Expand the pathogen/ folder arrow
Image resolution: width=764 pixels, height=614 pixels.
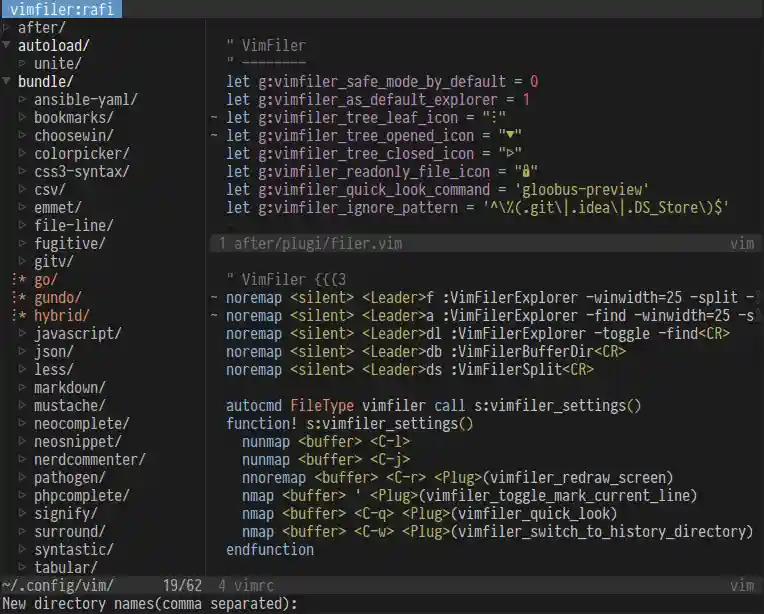click(x=22, y=478)
